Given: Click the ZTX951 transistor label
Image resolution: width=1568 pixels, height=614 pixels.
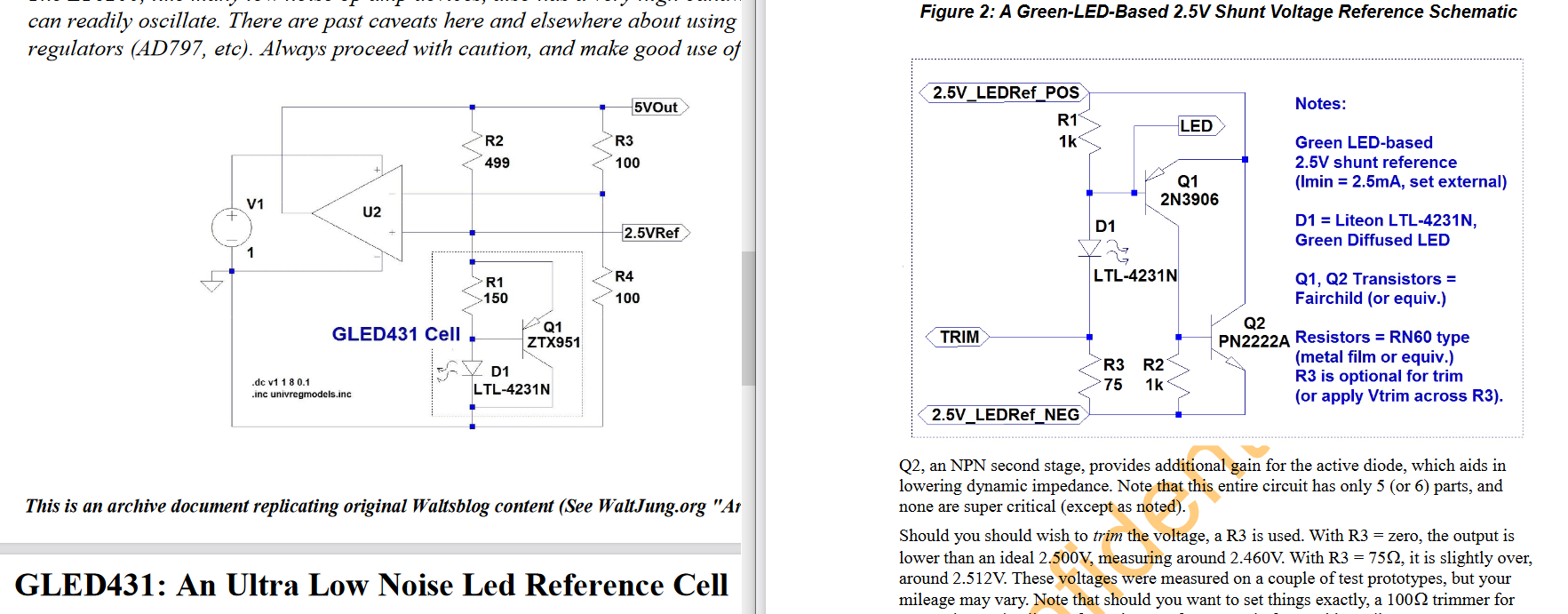Looking at the screenshot, I should 553,342.
